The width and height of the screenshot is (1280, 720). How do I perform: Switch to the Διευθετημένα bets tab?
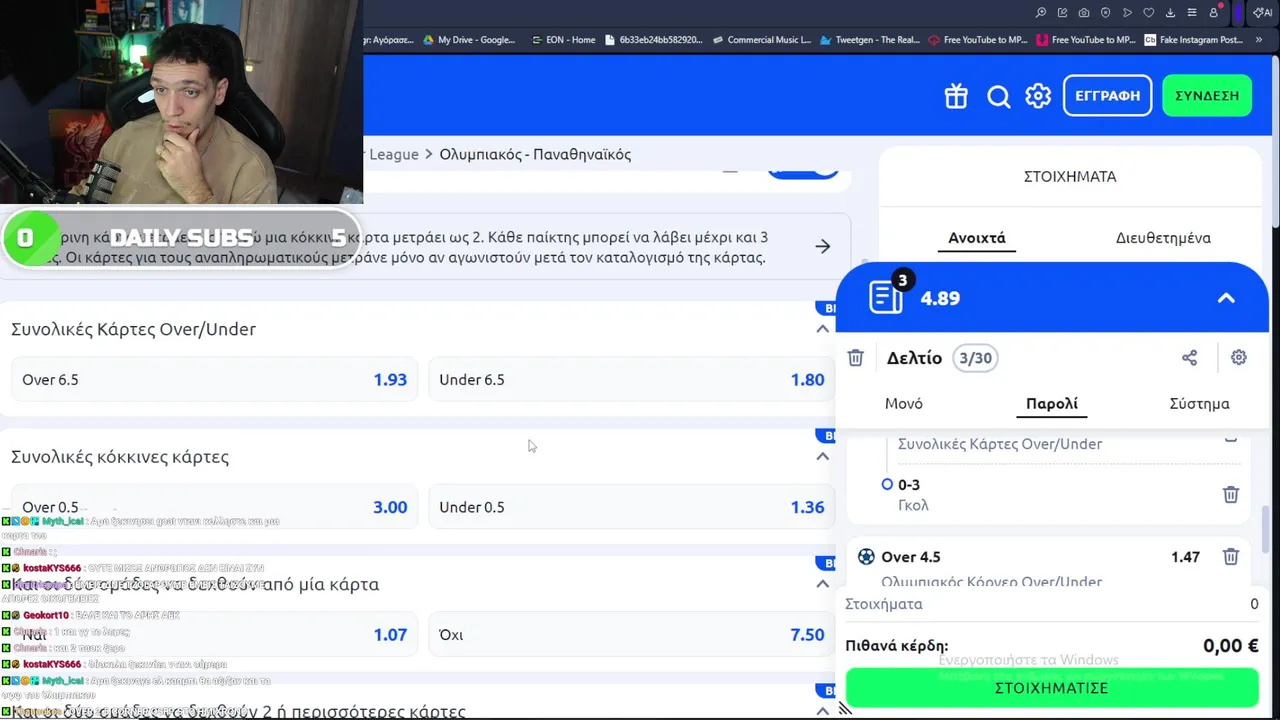(1163, 238)
